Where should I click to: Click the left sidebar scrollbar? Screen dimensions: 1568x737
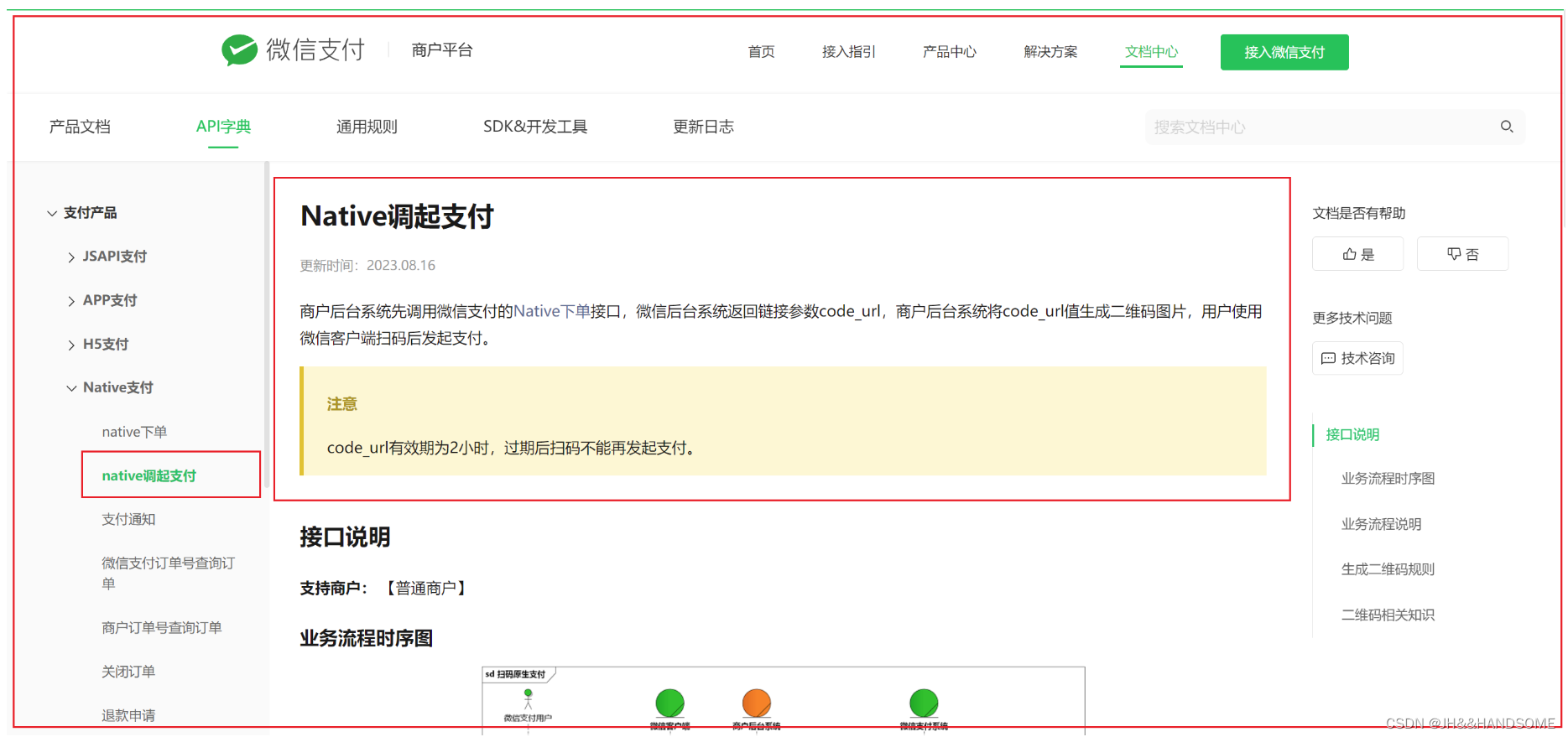tap(267, 324)
